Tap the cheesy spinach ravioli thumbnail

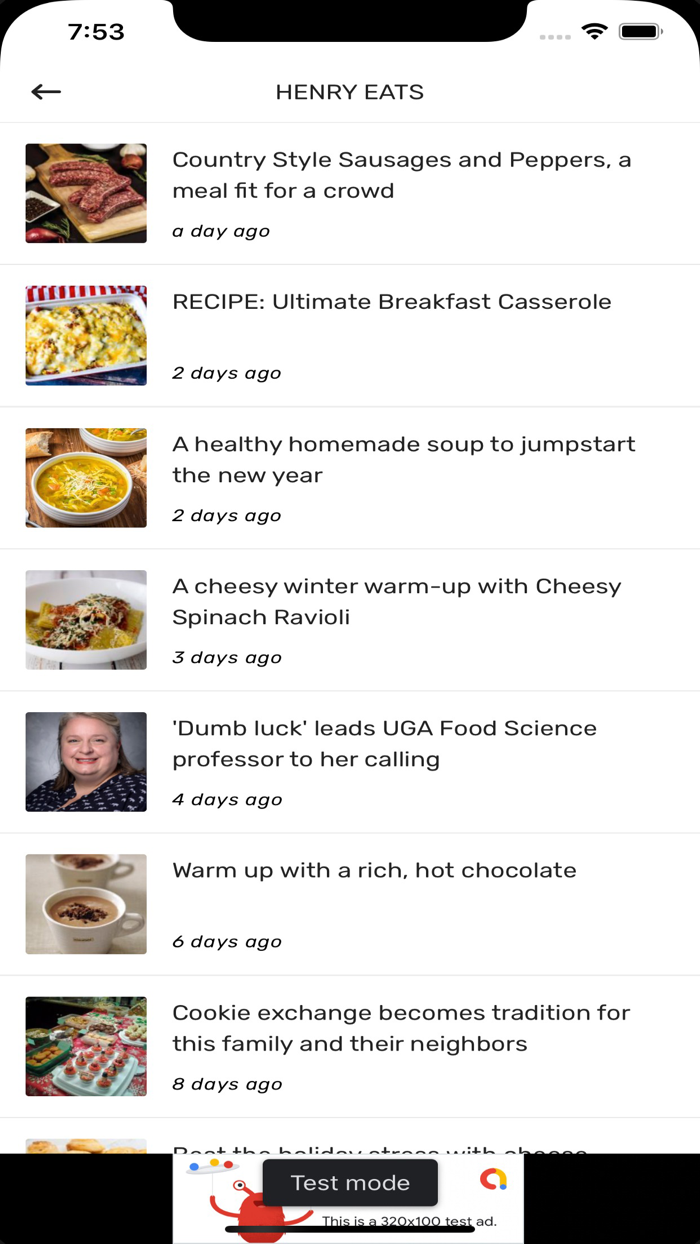(86, 619)
